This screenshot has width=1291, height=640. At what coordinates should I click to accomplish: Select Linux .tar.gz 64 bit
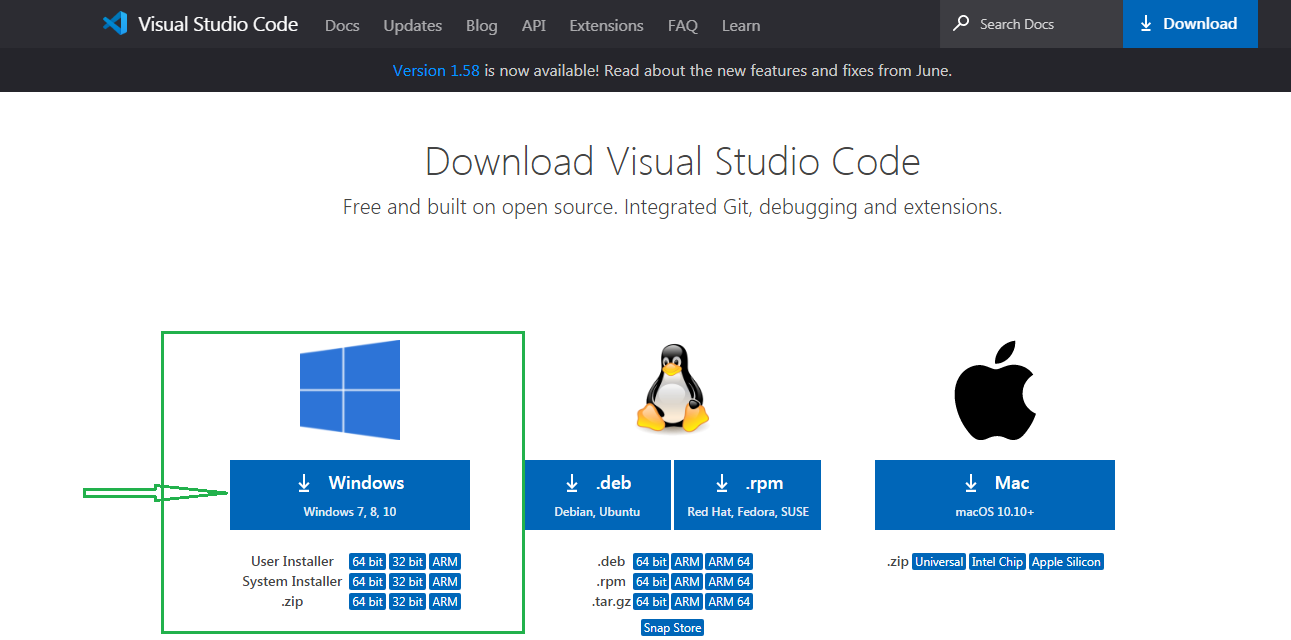pos(652,602)
